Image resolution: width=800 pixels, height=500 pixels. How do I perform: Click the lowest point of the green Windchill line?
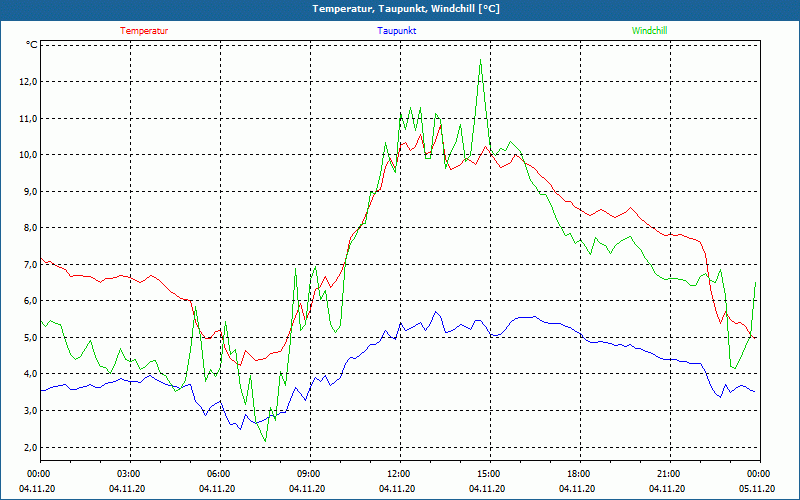click(x=265, y=440)
